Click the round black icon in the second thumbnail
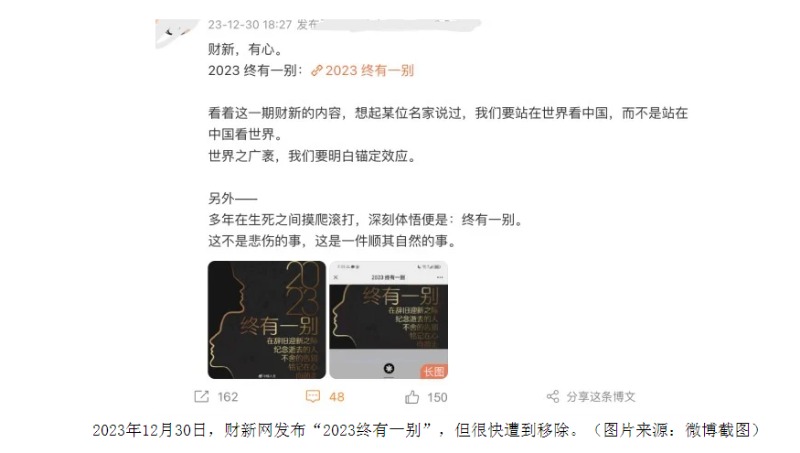Screen dimensions: 800x453 pos(389,368)
